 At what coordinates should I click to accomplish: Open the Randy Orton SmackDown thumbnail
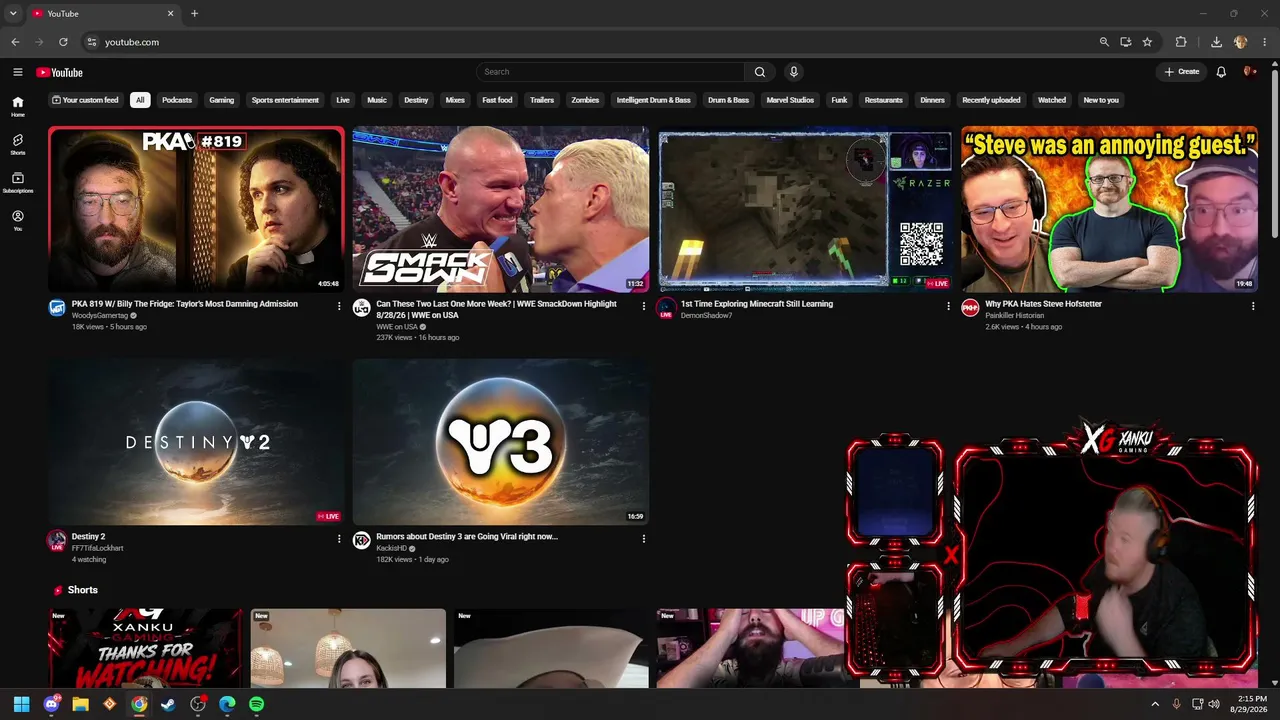[500, 209]
